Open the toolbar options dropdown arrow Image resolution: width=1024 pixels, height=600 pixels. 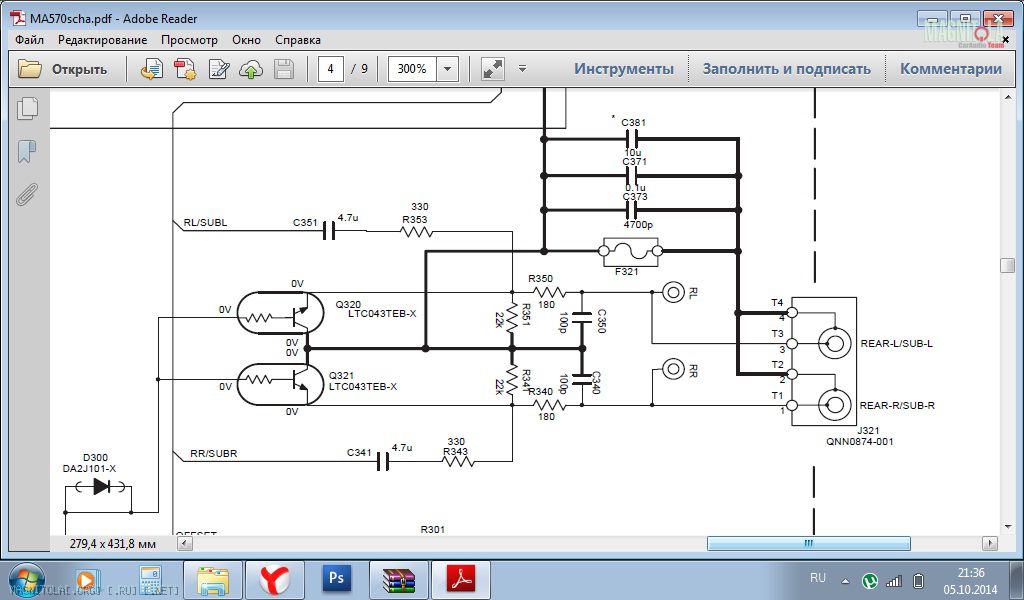click(522, 69)
